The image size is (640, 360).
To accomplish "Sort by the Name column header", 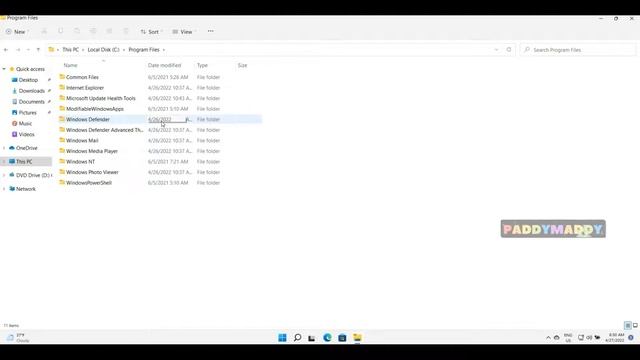I will (70, 65).
